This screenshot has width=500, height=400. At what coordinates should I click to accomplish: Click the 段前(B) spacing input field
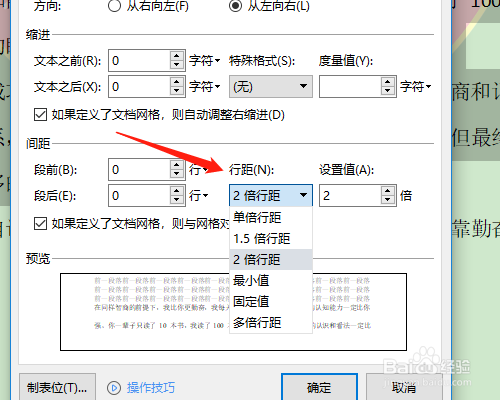click(x=139, y=170)
